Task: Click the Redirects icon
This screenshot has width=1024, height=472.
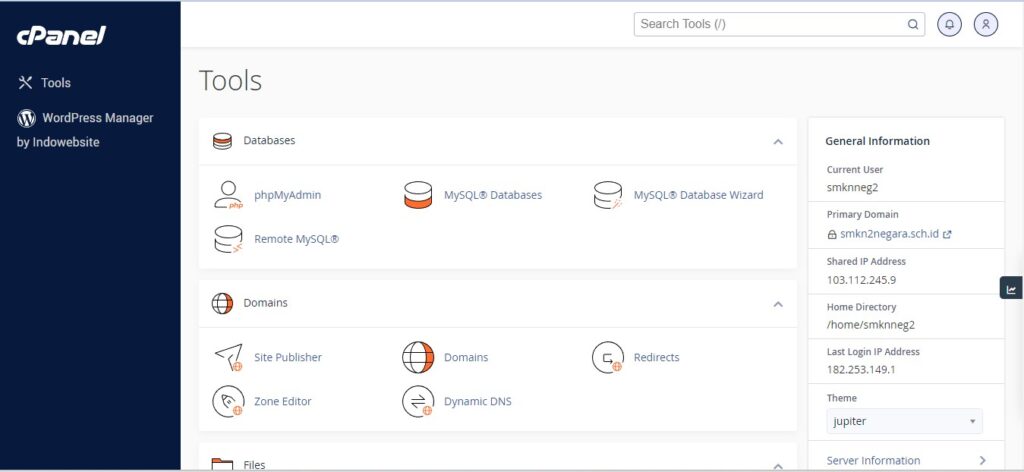Action: point(608,358)
